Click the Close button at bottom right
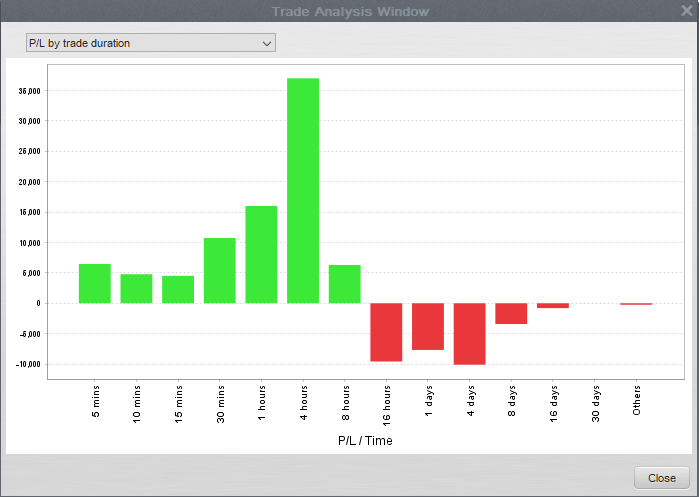Viewport: 699px width, 497px height. click(661, 478)
